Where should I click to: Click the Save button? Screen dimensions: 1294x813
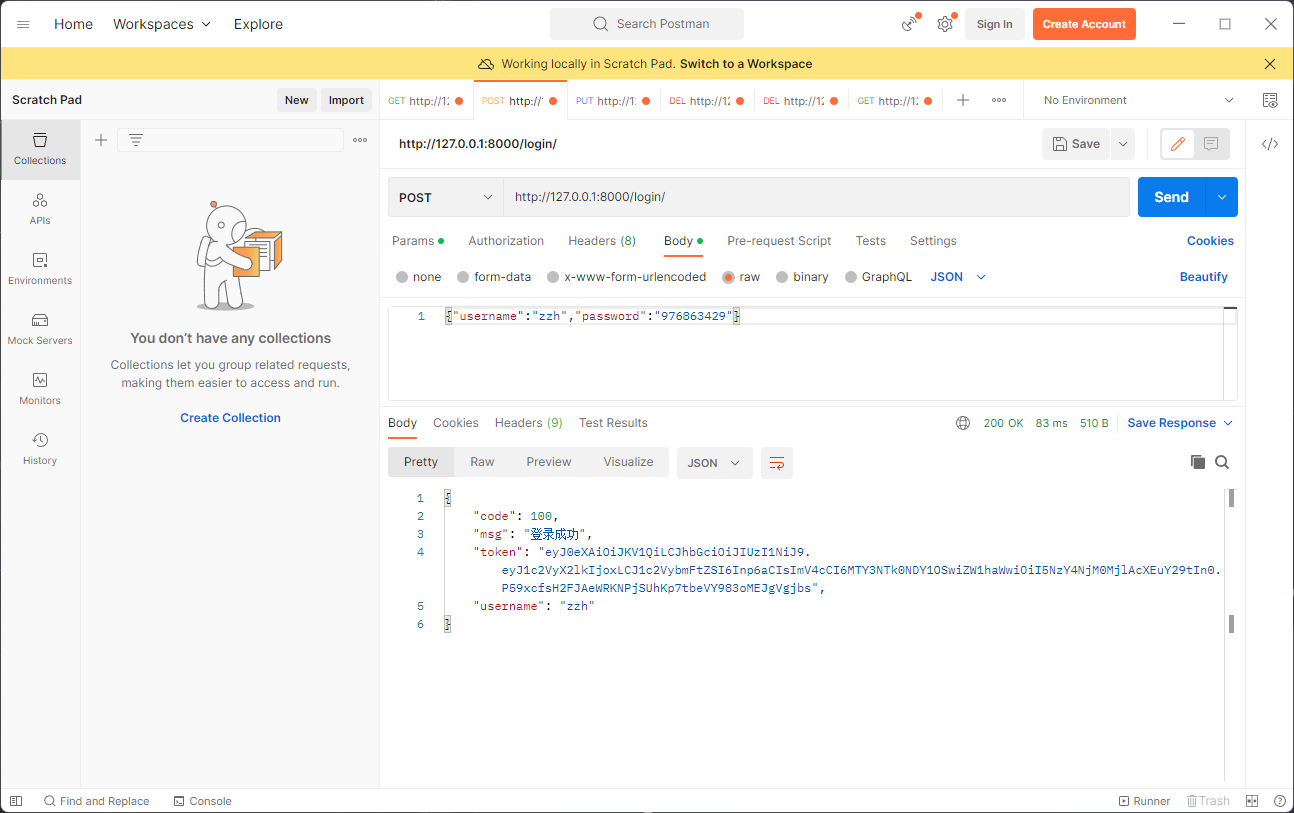coord(1076,144)
